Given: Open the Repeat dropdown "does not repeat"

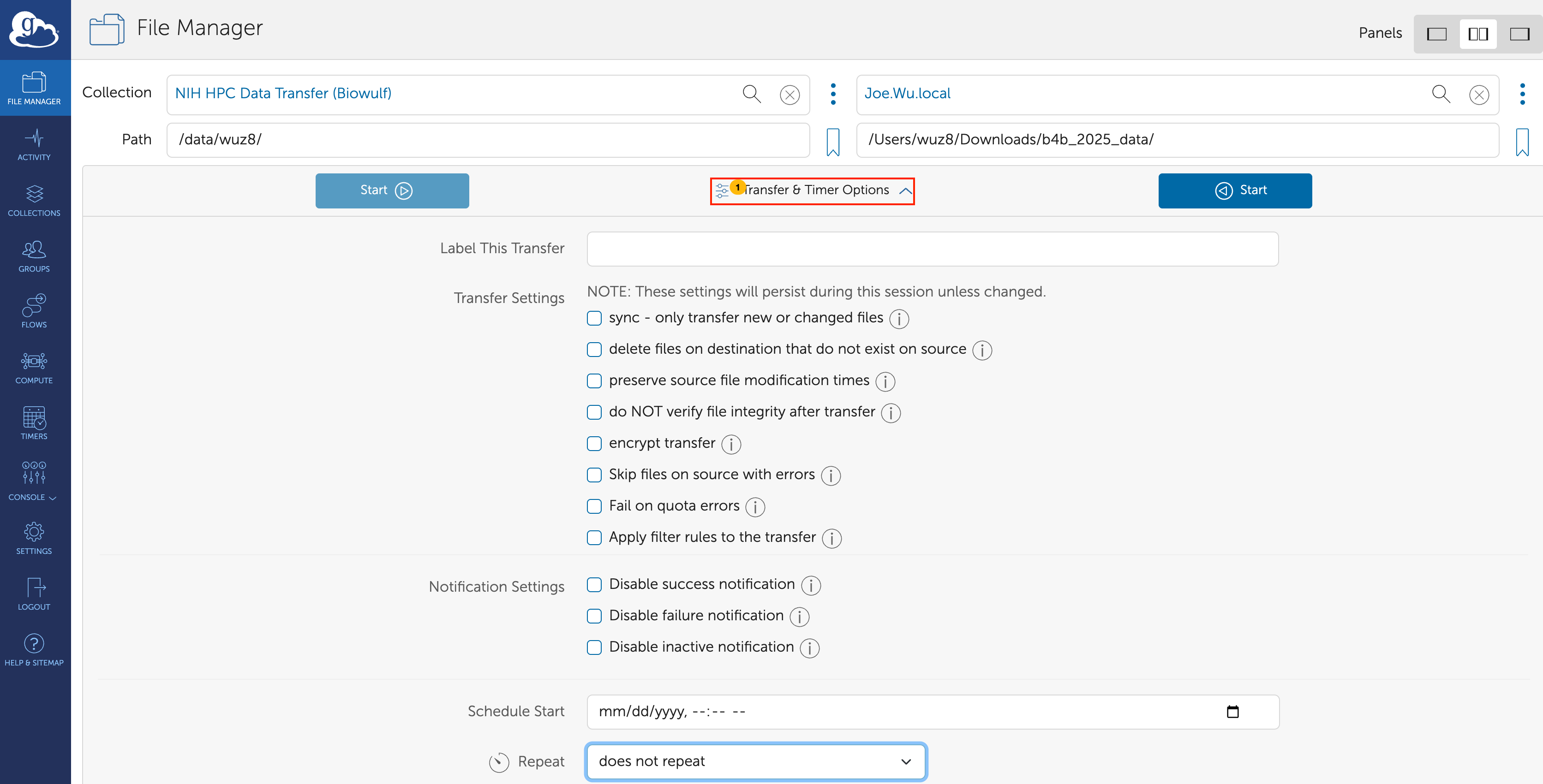Looking at the screenshot, I should click(755, 761).
